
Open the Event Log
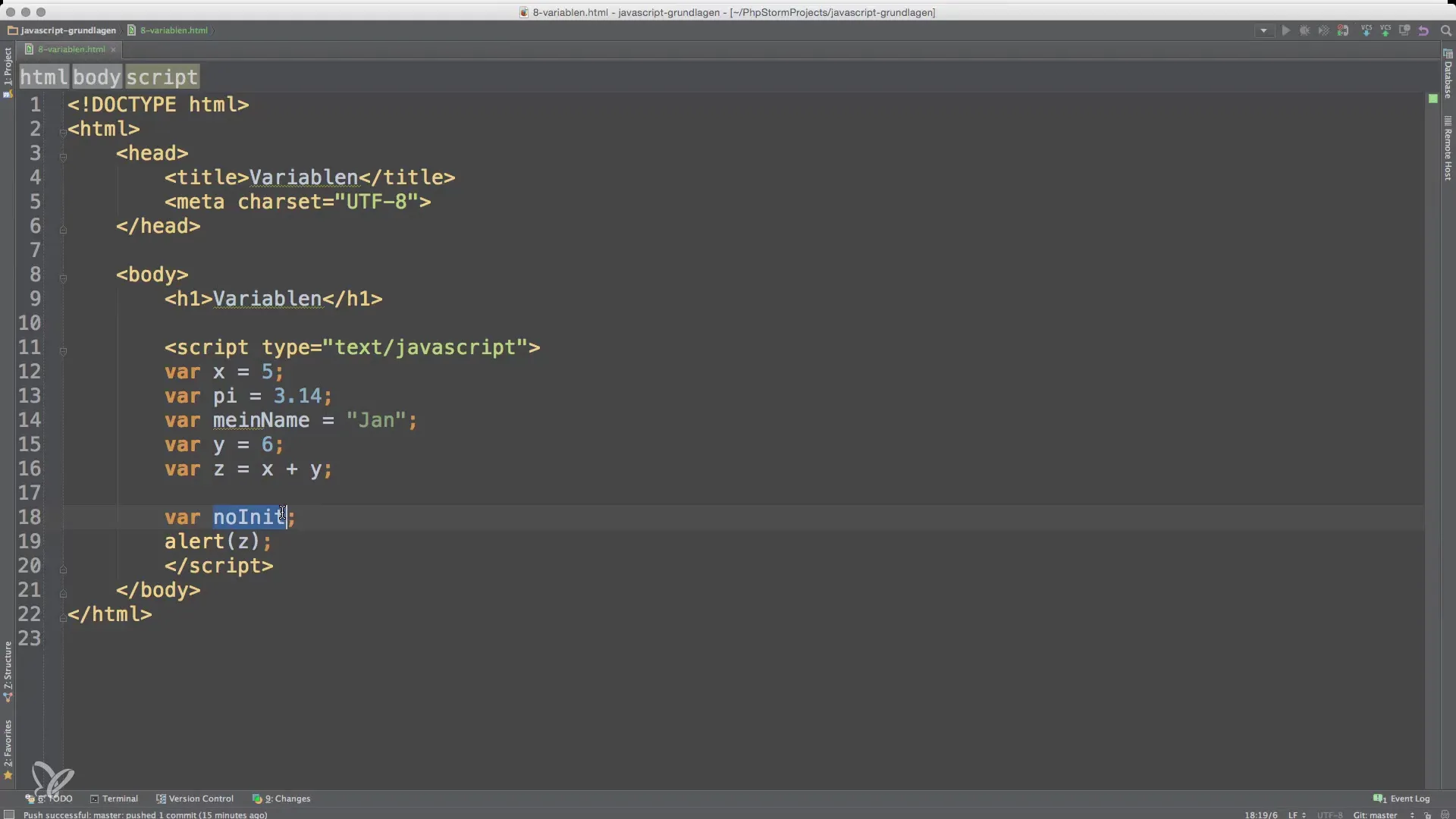point(1401,799)
